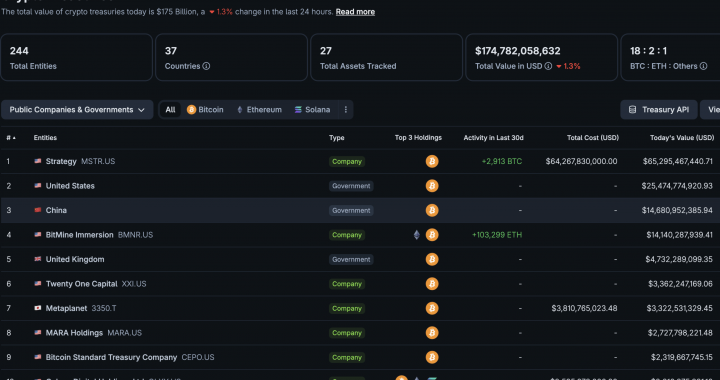Filter by the Ethereum tab

click(259, 110)
